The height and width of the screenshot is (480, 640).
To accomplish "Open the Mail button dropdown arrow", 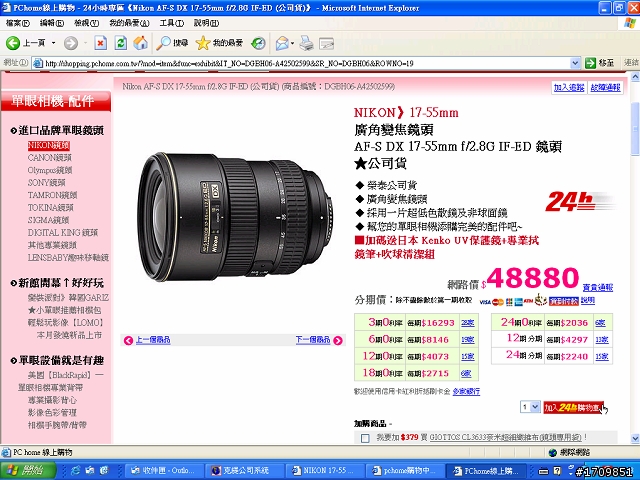I will coord(292,43).
